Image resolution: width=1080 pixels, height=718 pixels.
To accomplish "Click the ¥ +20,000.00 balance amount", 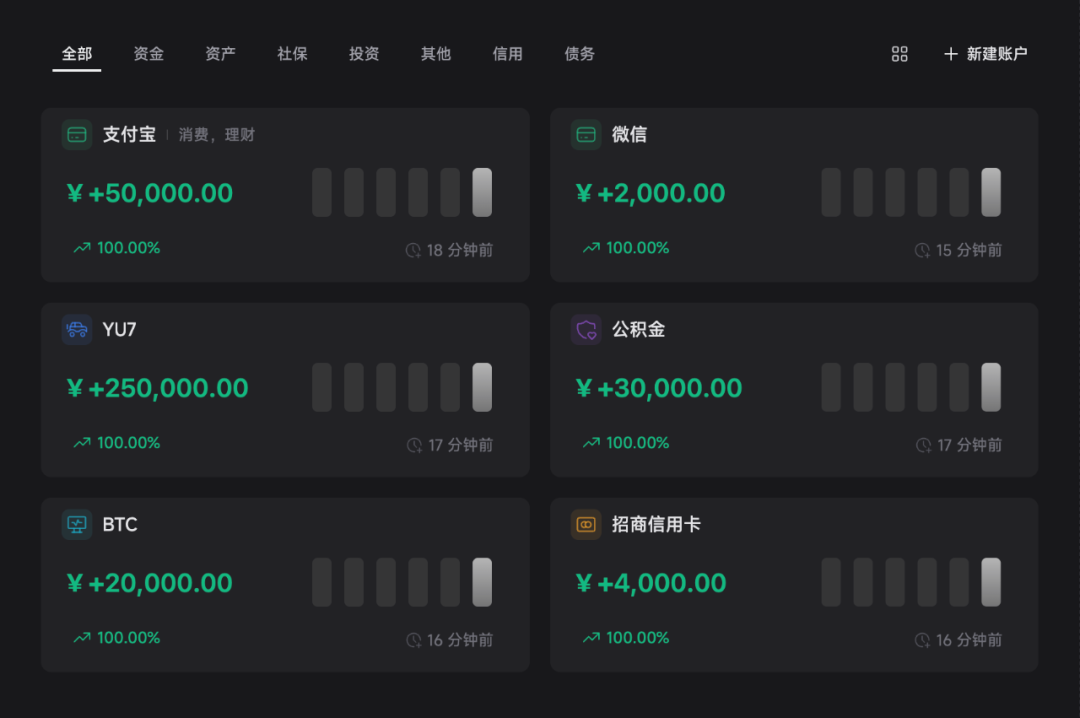I will tap(149, 583).
